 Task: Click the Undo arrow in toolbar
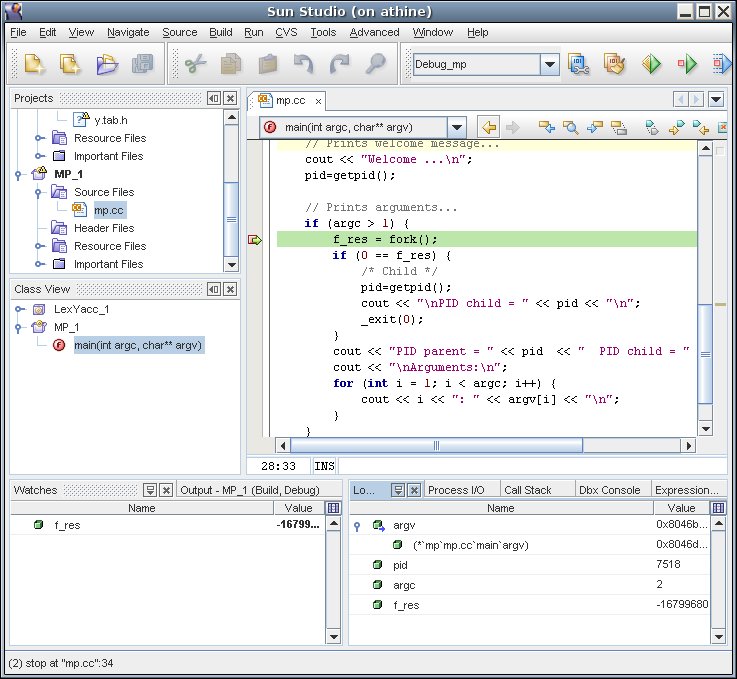(304, 65)
